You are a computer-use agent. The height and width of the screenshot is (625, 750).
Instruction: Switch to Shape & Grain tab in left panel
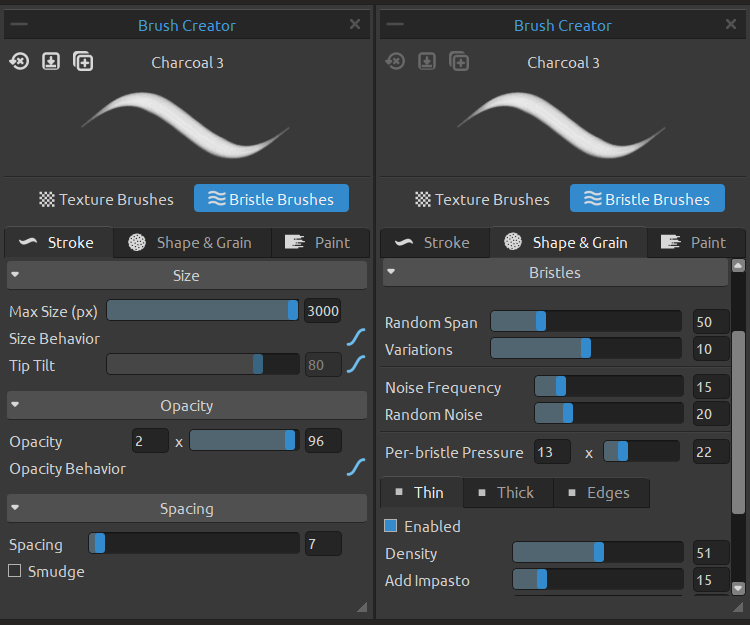coord(192,242)
